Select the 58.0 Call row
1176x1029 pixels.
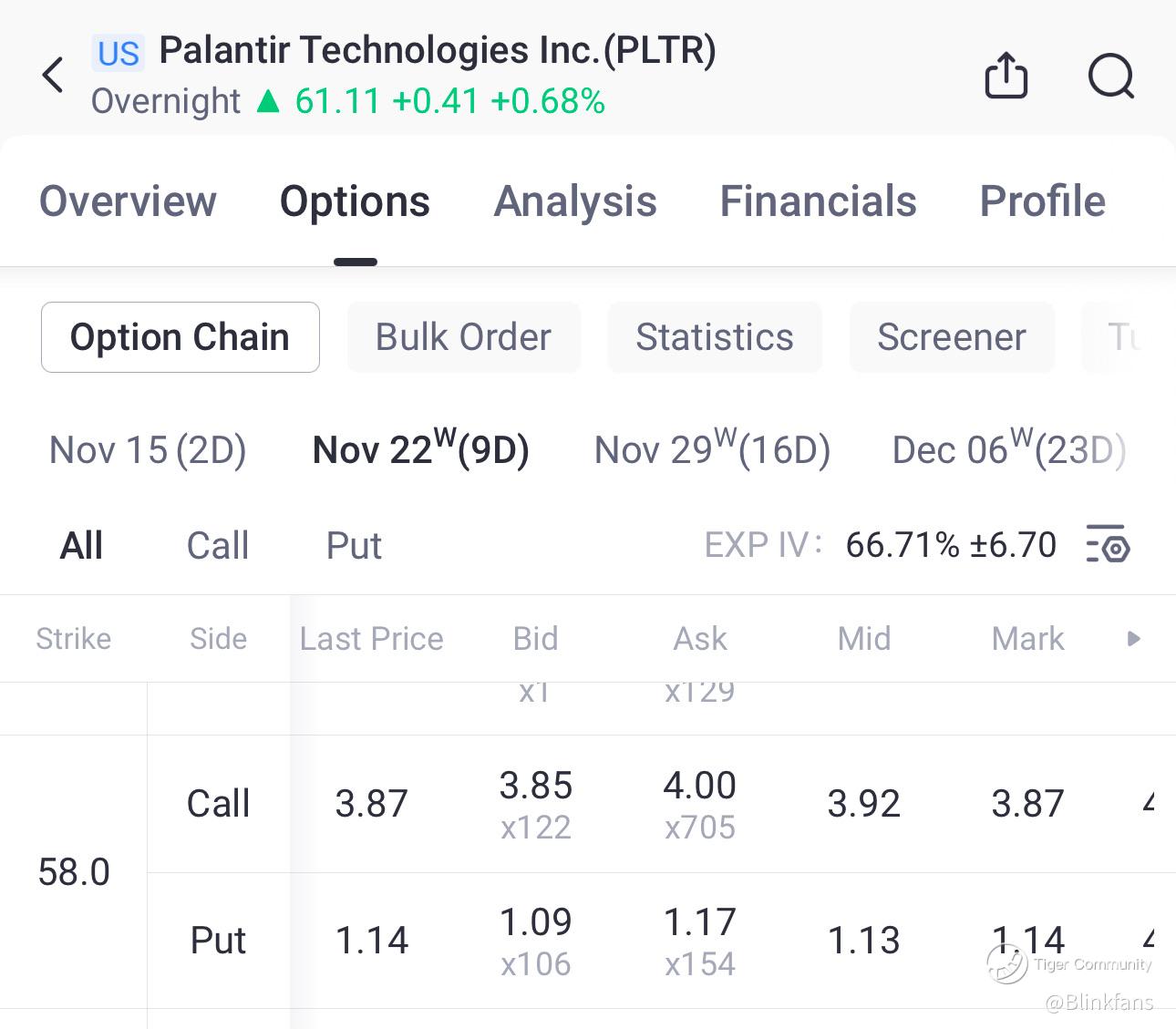coord(219,804)
